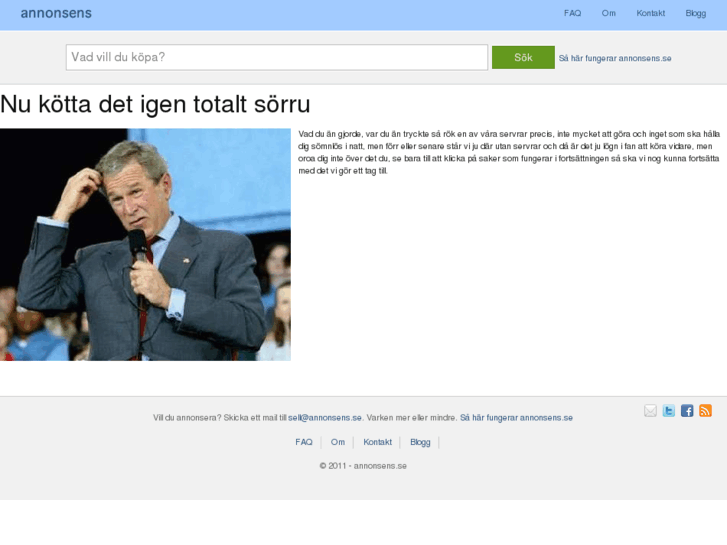Open the Blogg link in the footer

click(420, 442)
